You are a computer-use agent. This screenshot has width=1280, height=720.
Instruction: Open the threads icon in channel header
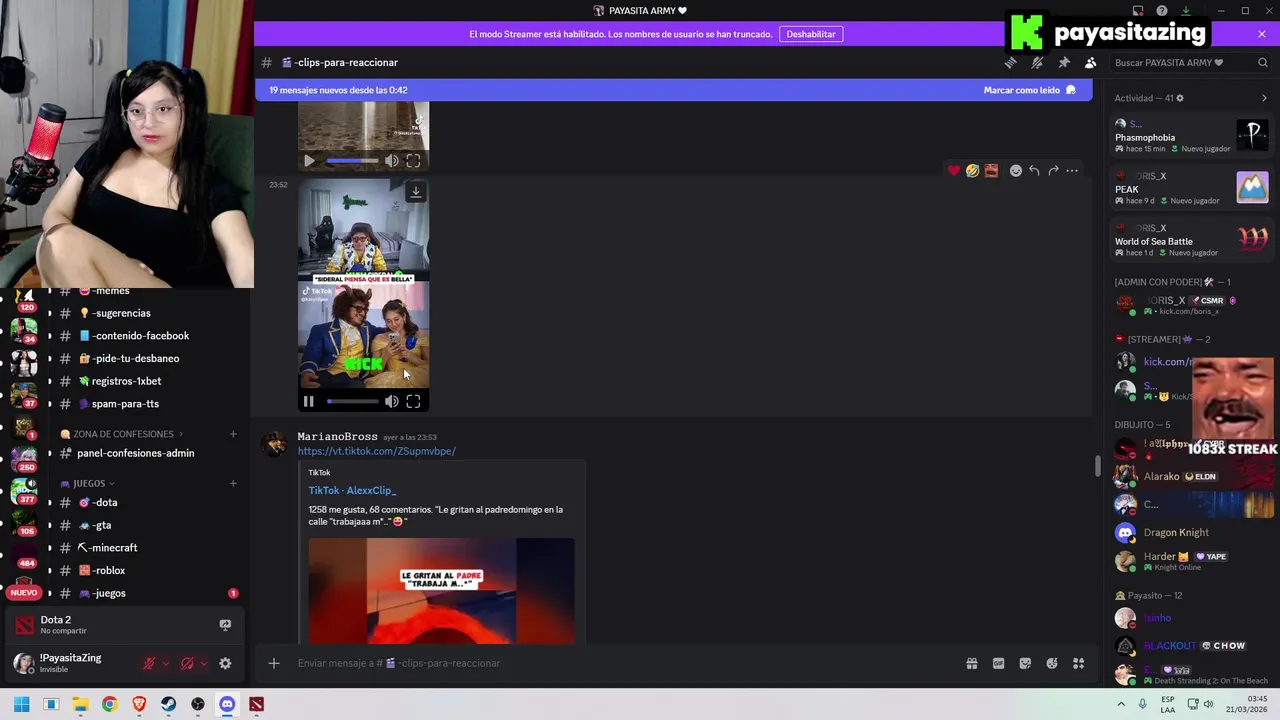(1010, 62)
